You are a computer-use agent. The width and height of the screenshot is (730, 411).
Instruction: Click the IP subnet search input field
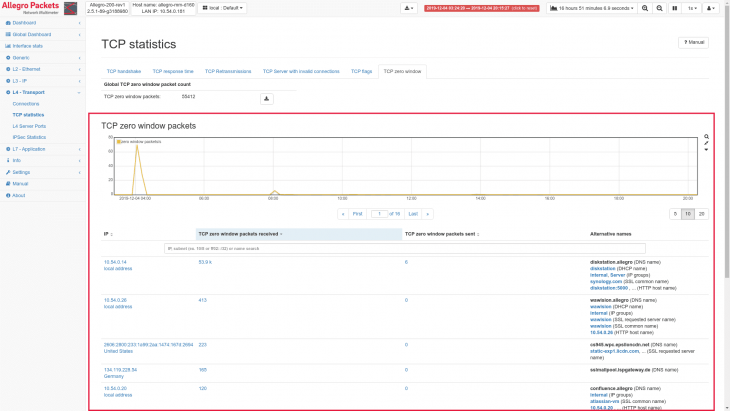(x=405, y=247)
